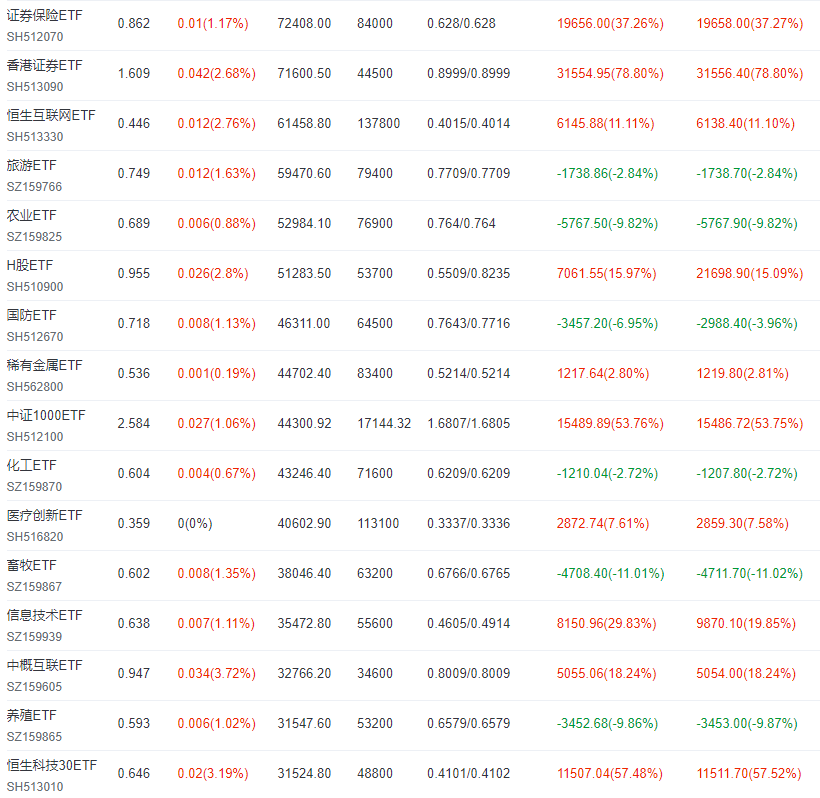Select change 0.034(3.72%)

coord(217,674)
